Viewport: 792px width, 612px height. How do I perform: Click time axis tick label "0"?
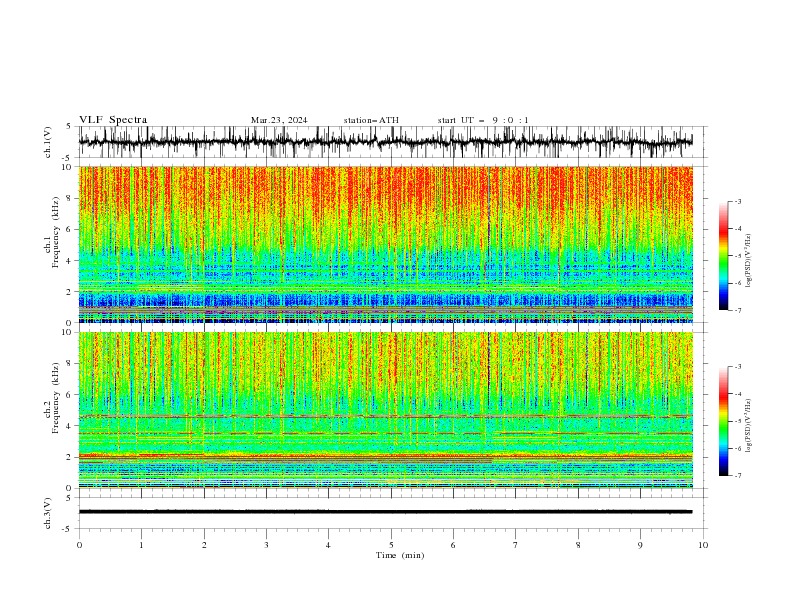(x=79, y=545)
